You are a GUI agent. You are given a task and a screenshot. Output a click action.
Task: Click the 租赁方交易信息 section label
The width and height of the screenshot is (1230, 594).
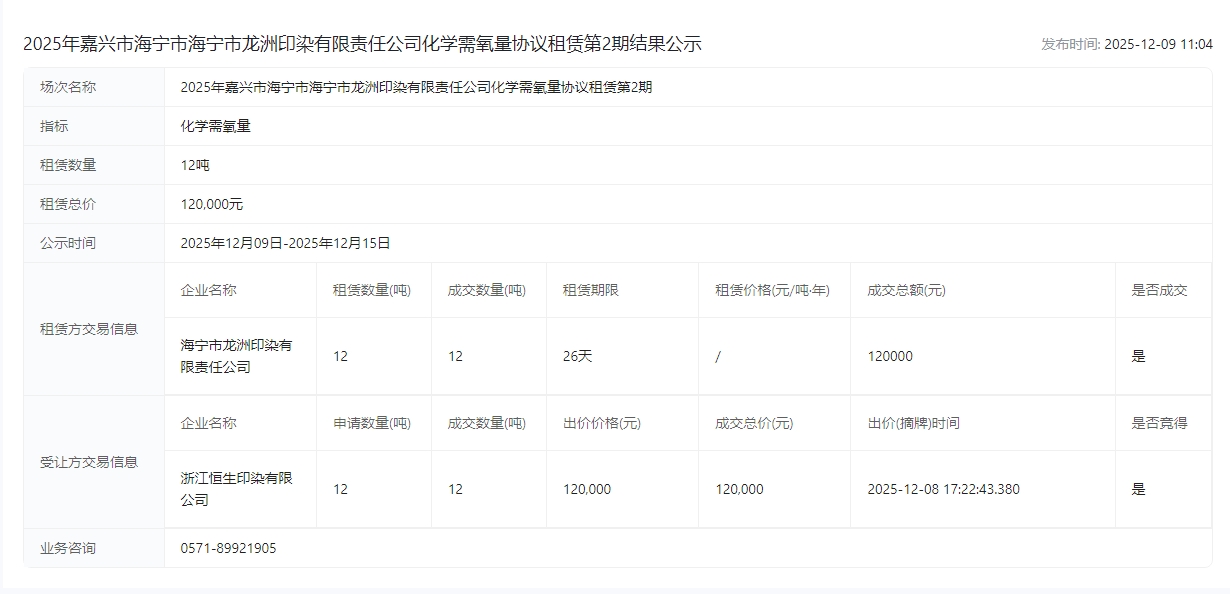point(89,328)
